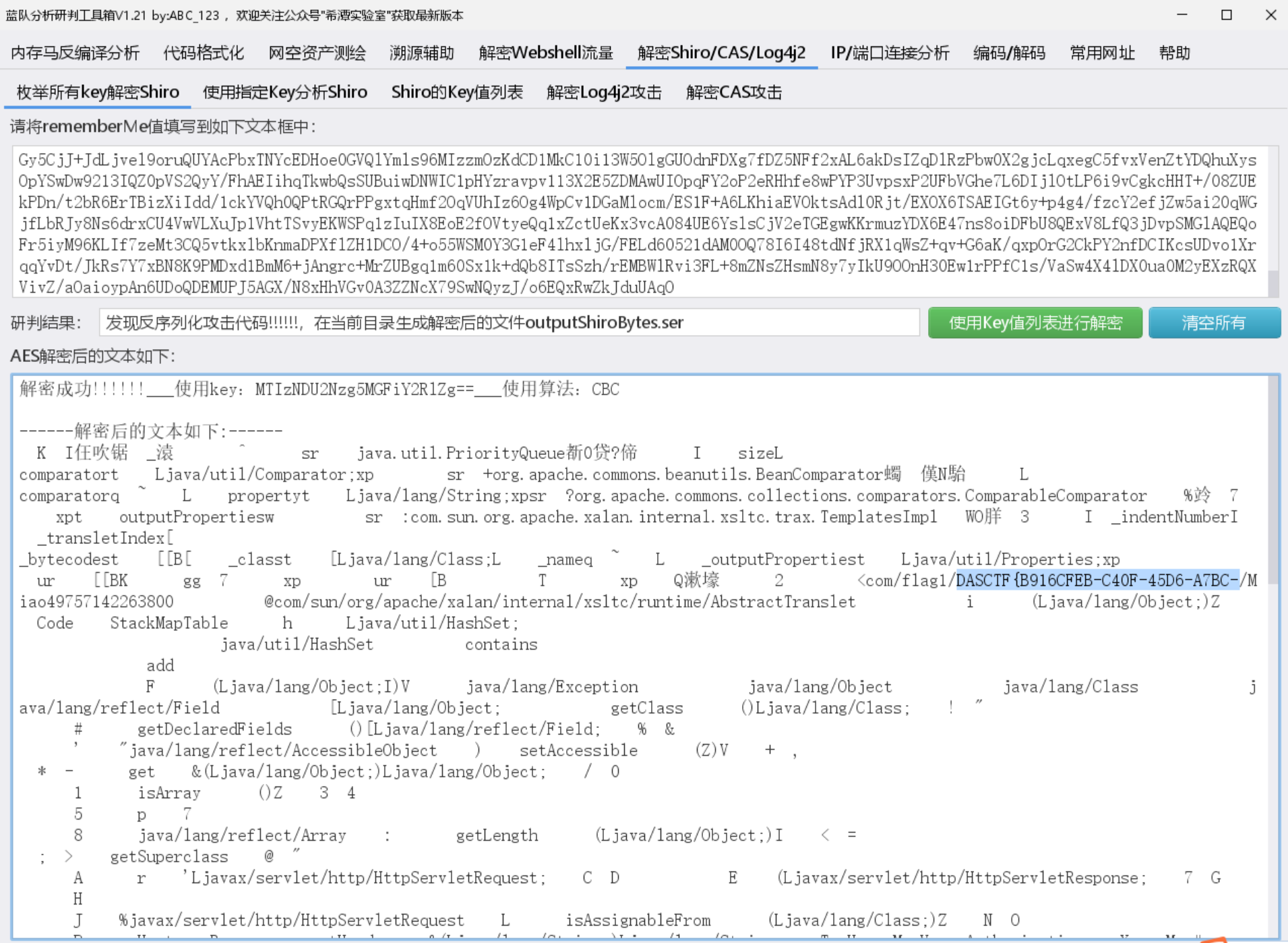Open 解密Webshell流量 tab
The image size is (1288, 943).
pyautogui.click(x=546, y=53)
